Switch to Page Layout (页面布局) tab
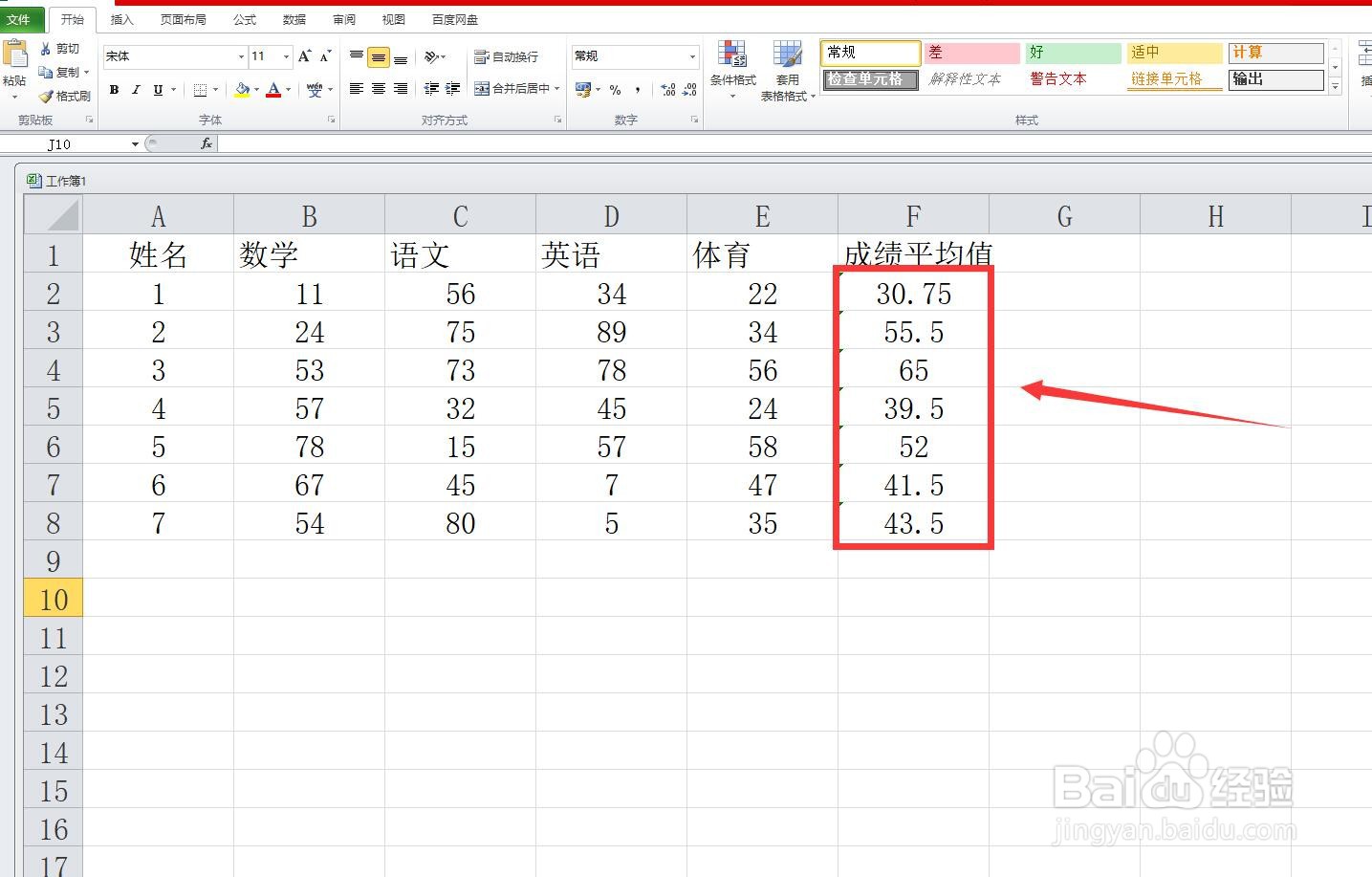Viewport: 1372px width, 877px height. coord(184,19)
